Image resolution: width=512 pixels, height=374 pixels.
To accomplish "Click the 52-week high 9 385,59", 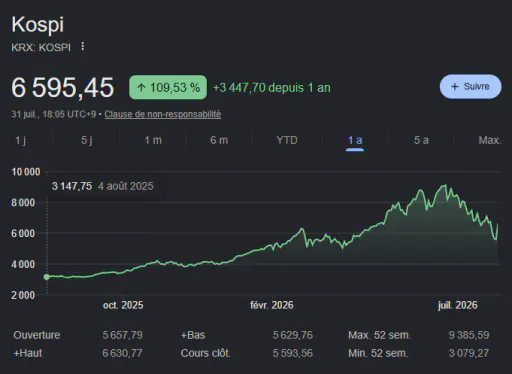I will tap(469, 335).
